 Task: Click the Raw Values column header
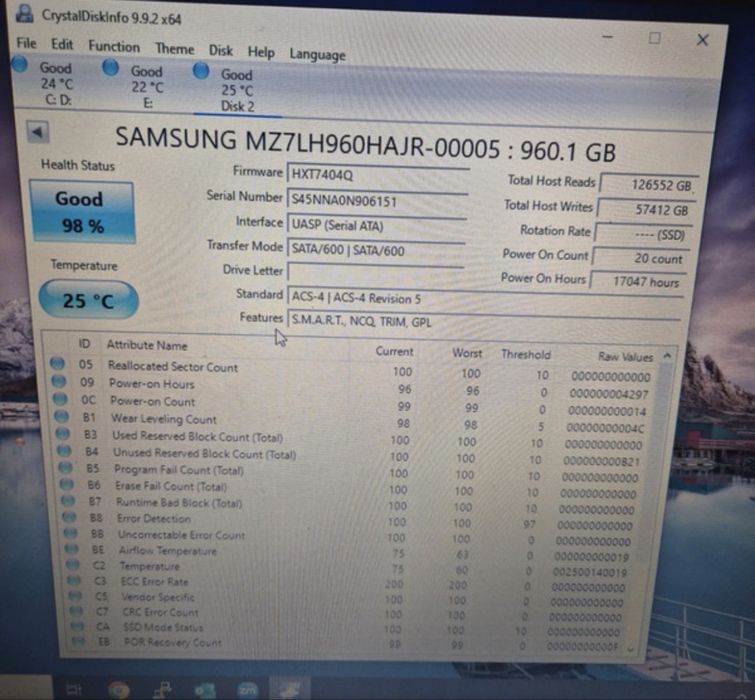pyautogui.click(x=625, y=357)
